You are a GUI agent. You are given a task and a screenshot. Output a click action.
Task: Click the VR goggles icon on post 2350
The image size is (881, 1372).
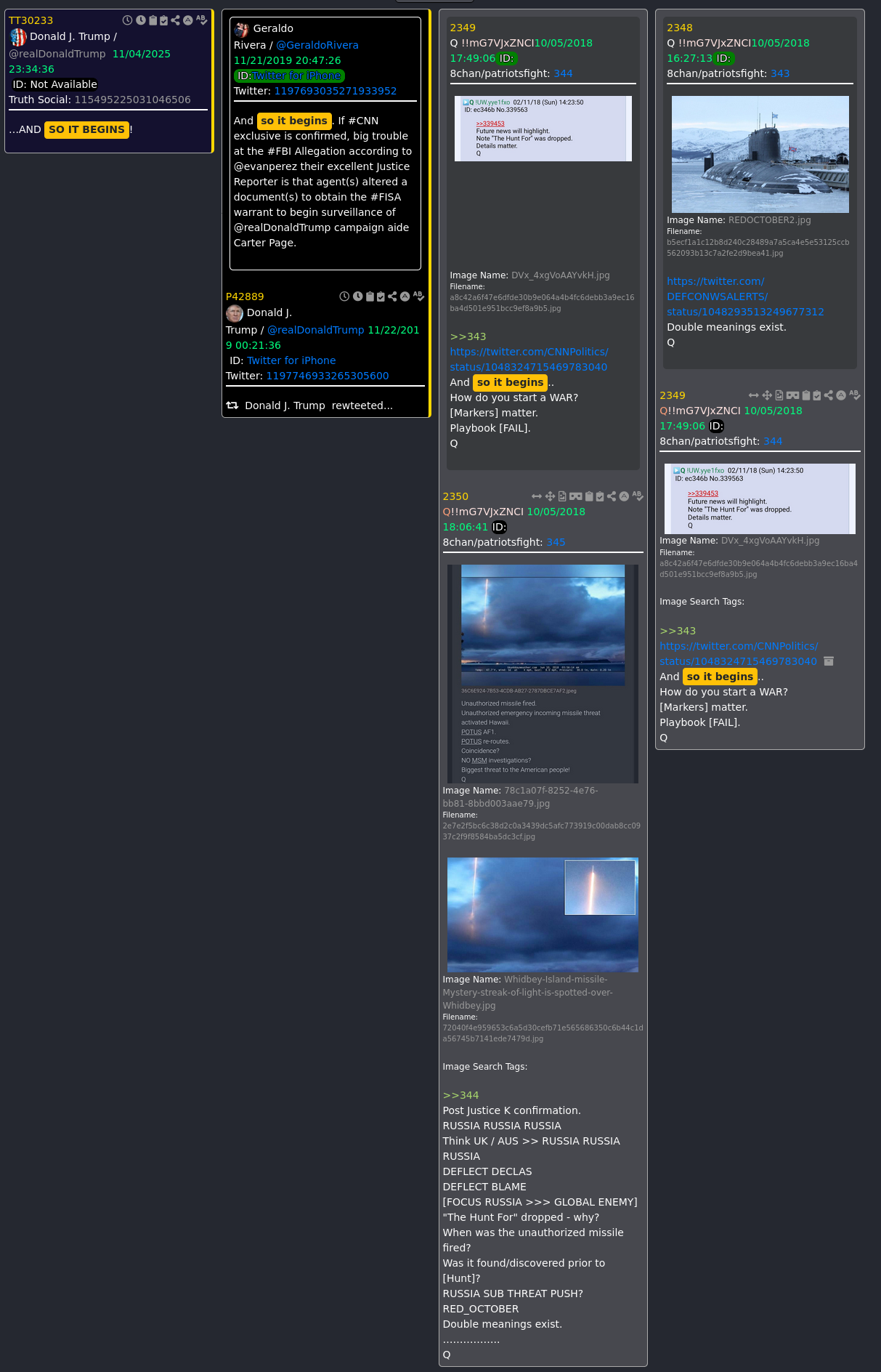click(x=575, y=496)
